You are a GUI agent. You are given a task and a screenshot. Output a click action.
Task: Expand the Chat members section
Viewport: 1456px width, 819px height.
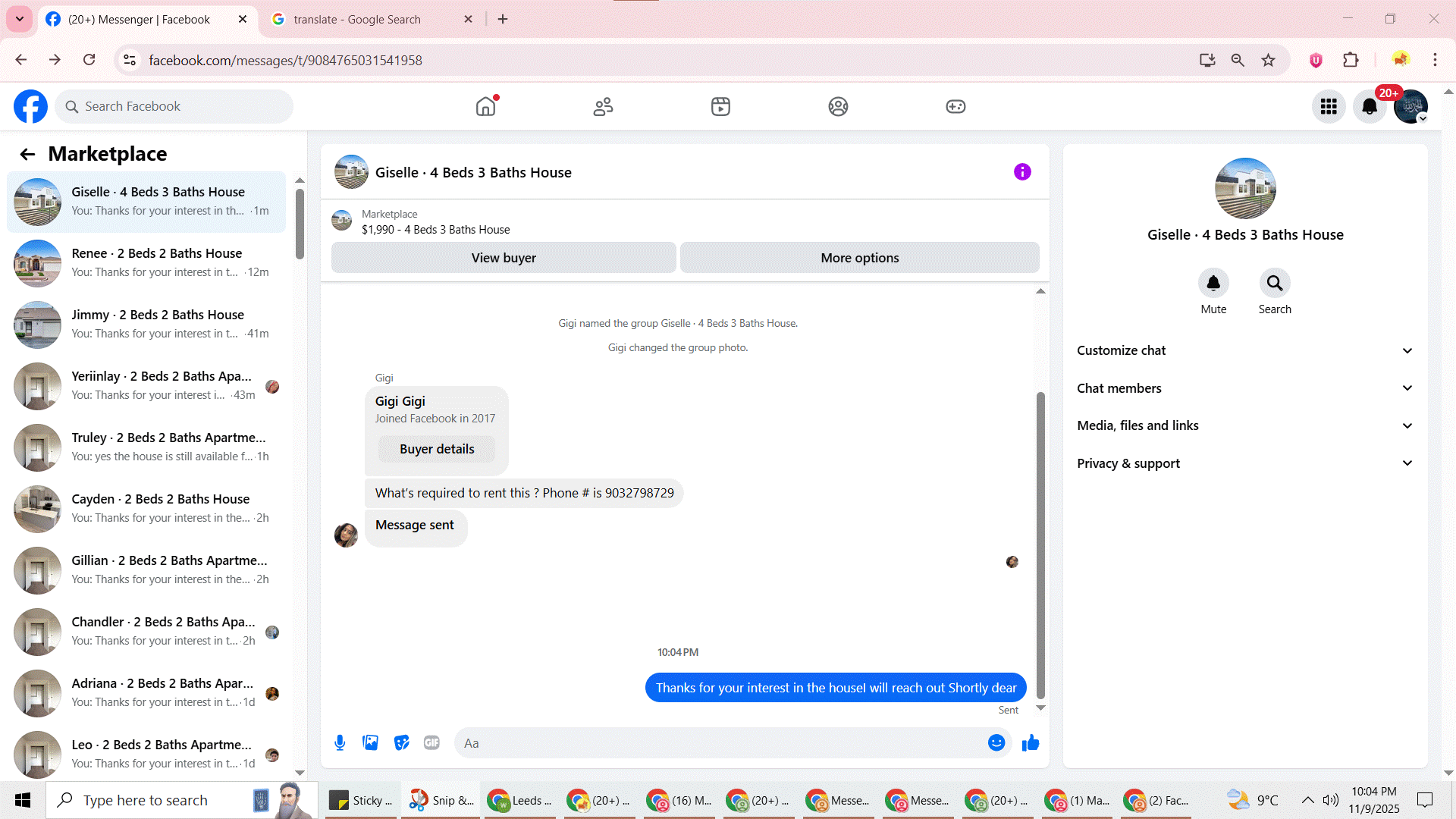point(1245,388)
